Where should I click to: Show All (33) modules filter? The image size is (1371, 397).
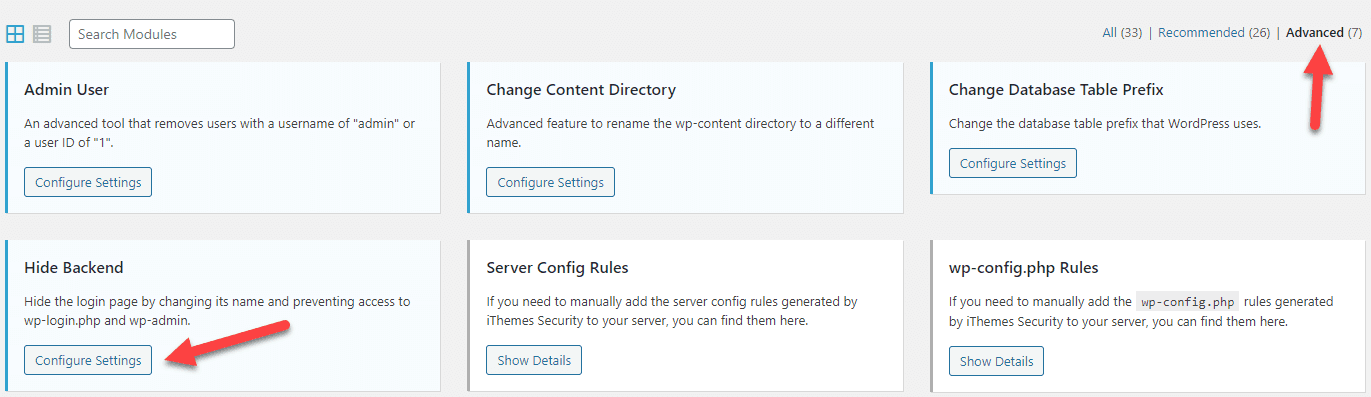[x=1123, y=33]
